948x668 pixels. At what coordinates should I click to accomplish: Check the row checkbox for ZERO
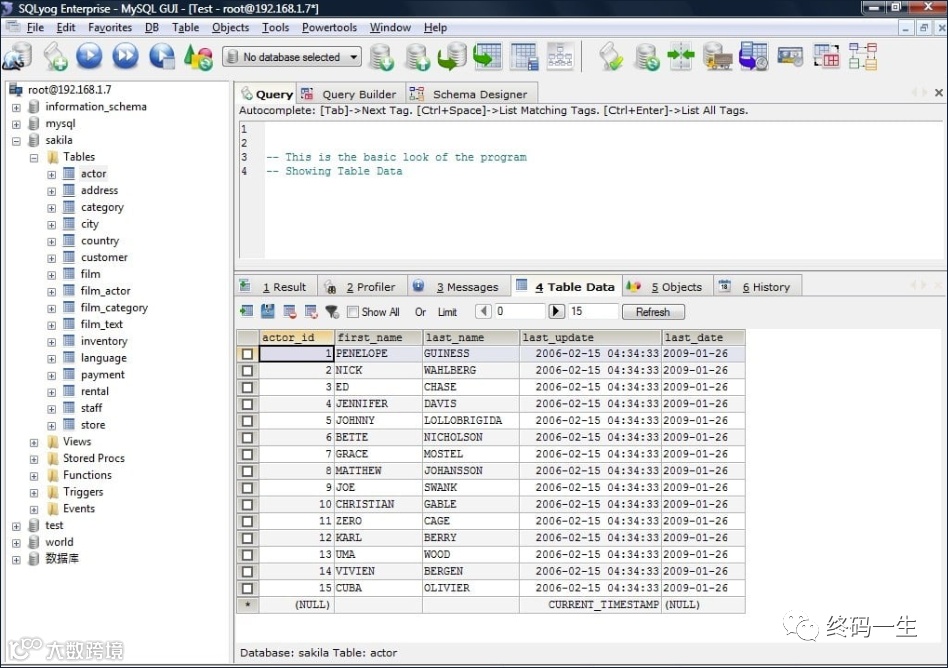click(x=247, y=521)
